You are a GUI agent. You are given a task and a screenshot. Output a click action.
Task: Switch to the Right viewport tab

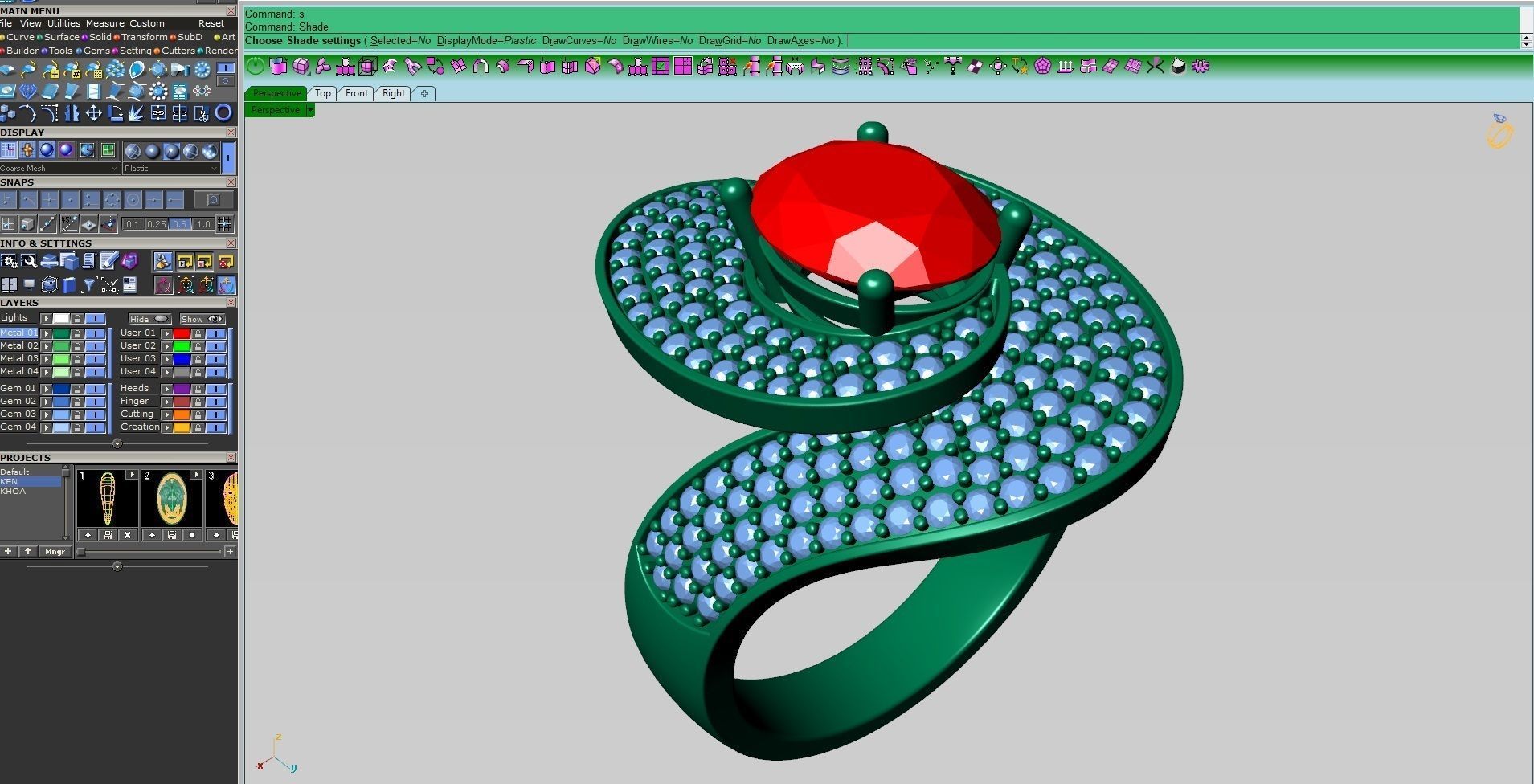pos(394,93)
